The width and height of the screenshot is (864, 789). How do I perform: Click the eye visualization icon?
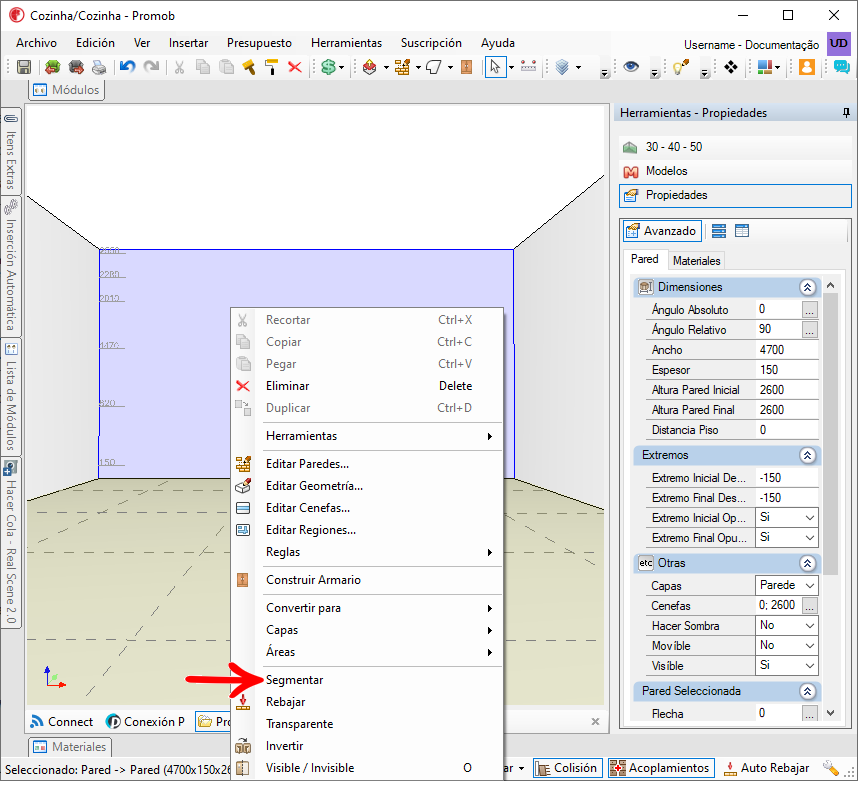pyautogui.click(x=631, y=67)
